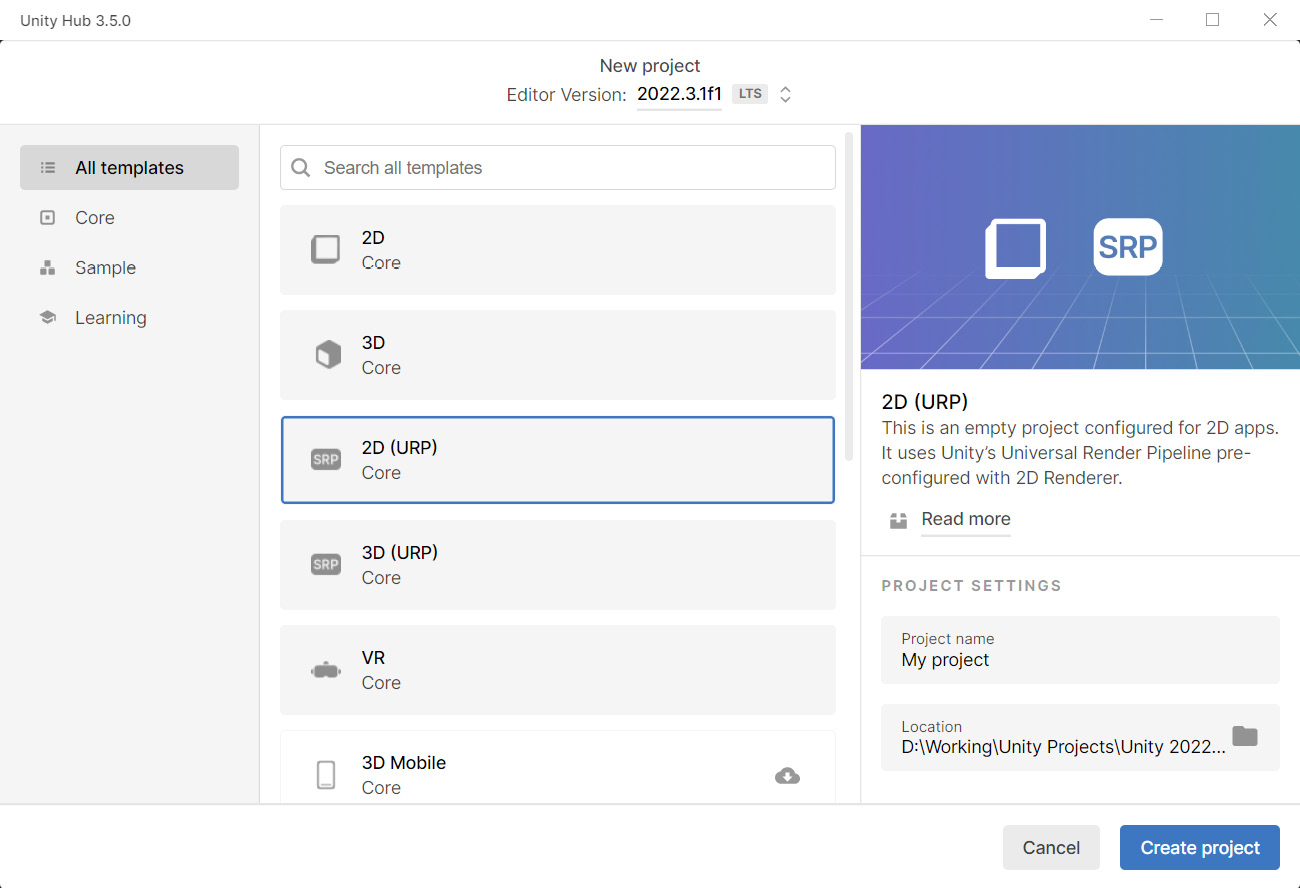Click the template list vertical scrollbar
The height and width of the screenshot is (888, 1300).
849,300
